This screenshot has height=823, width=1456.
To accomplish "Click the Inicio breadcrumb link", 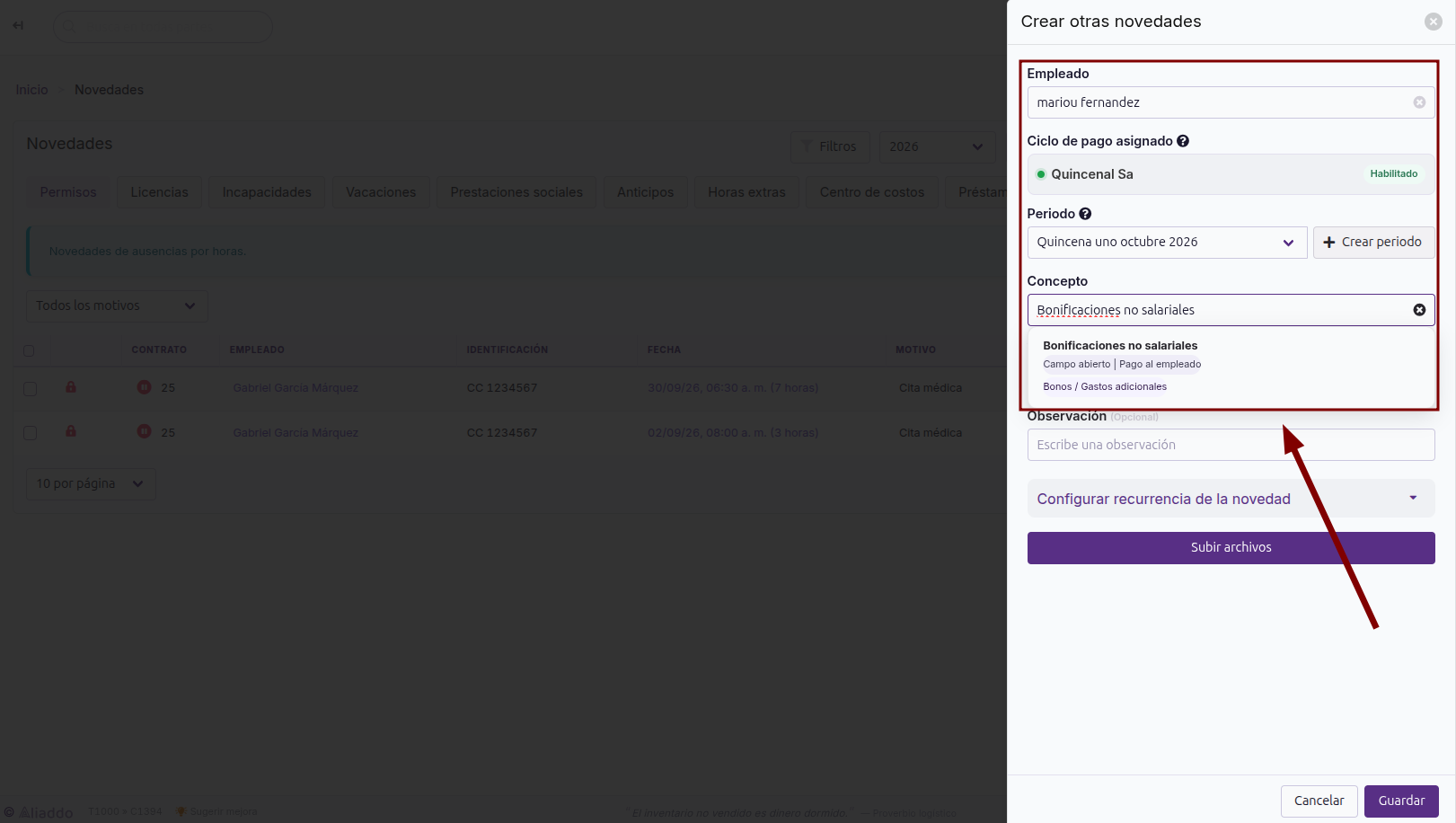I will [x=31, y=90].
